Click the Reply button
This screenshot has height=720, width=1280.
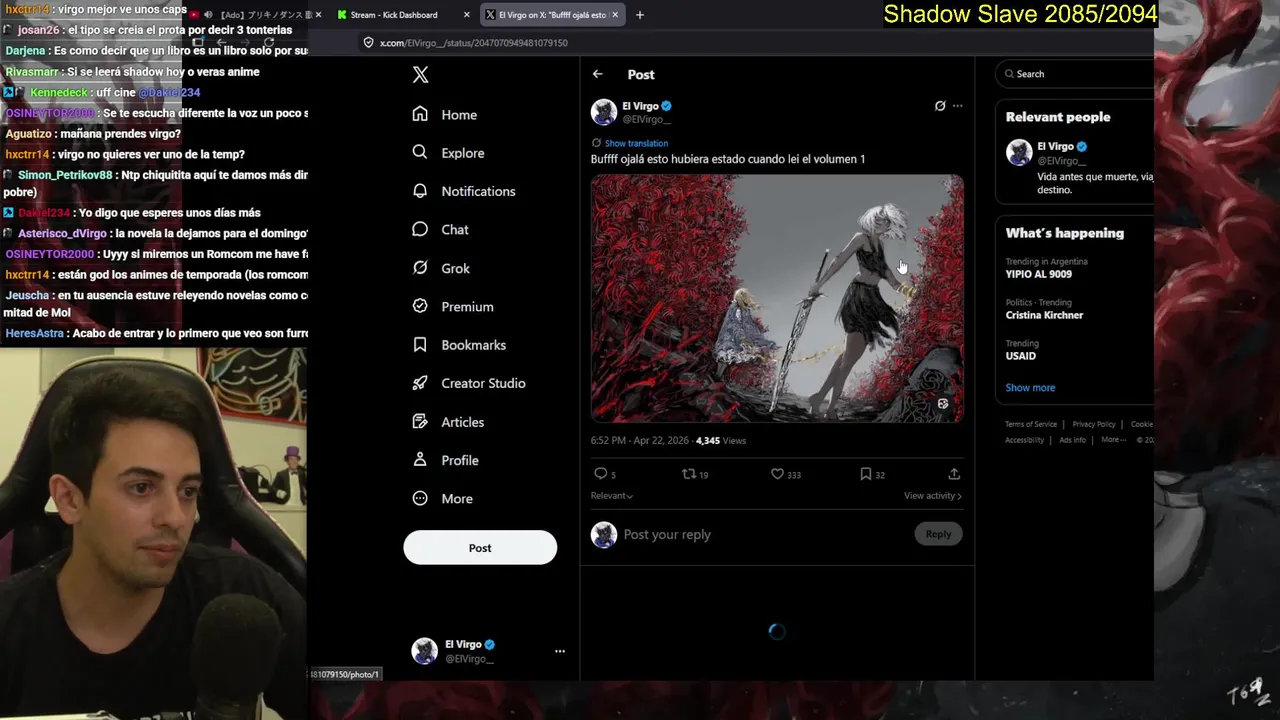click(x=938, y=534)
